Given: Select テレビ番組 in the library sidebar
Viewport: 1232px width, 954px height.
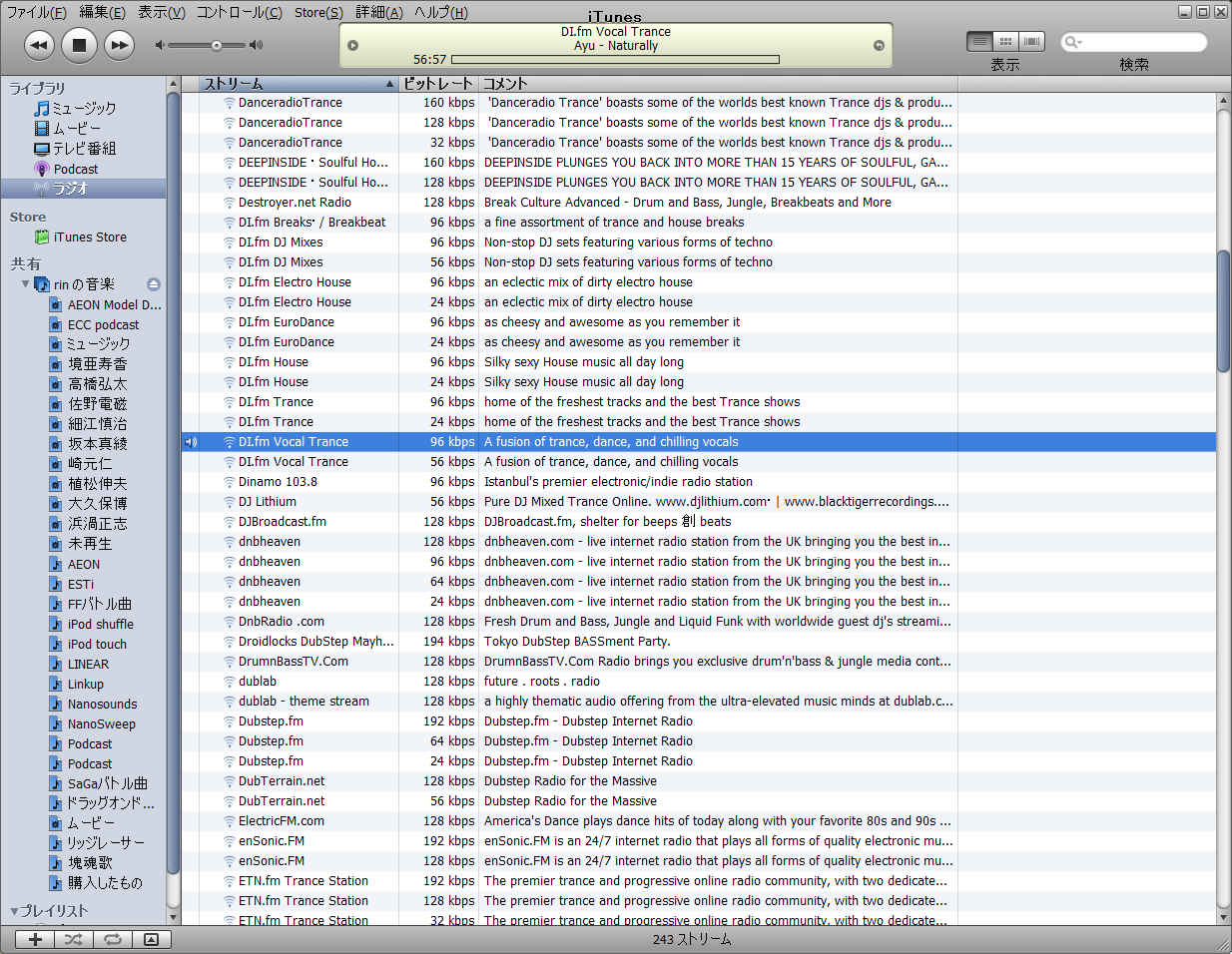Looking at the screenshot, I should point(76,148).
